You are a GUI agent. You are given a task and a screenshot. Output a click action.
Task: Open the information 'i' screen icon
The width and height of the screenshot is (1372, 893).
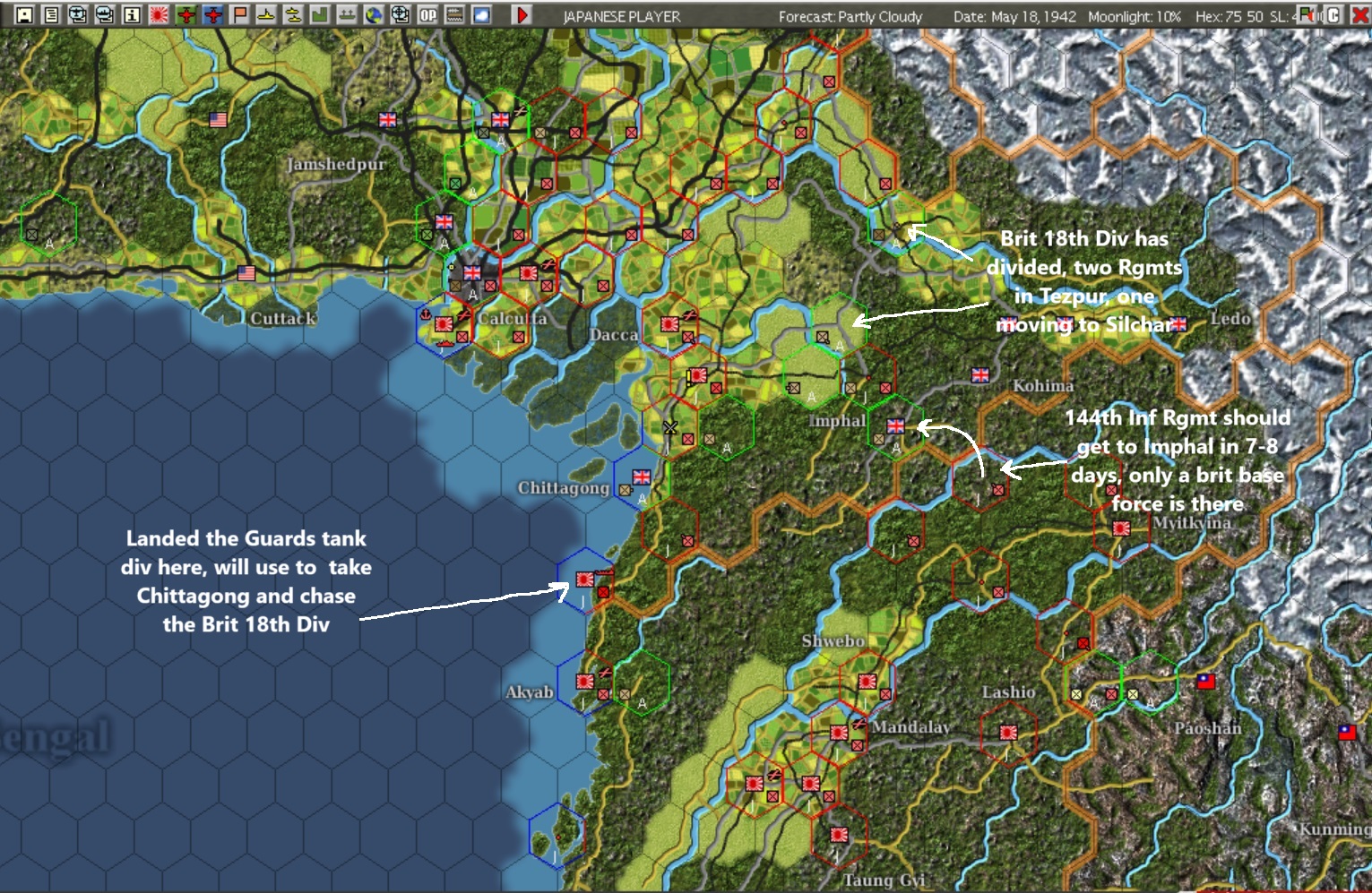132,15
